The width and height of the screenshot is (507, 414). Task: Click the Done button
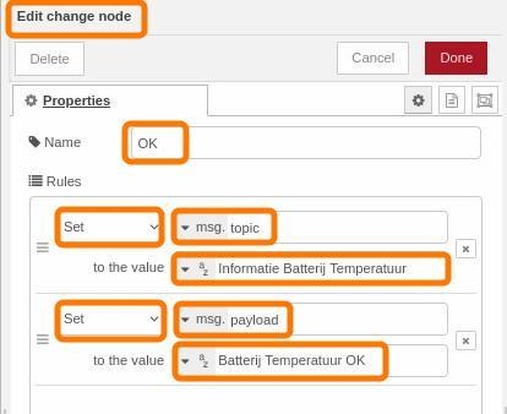456,58
